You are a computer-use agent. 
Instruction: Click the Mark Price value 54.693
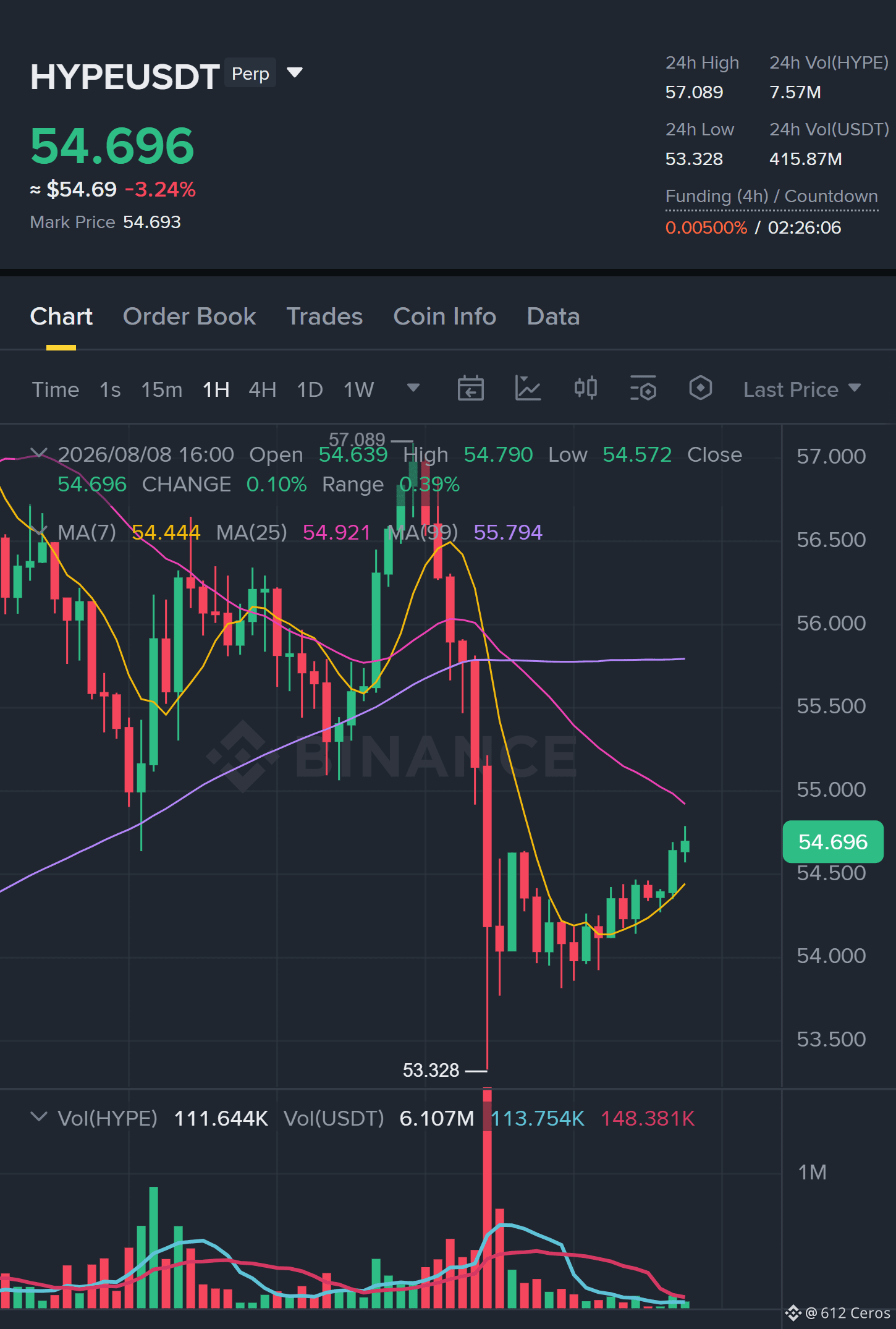pos(152,222)
